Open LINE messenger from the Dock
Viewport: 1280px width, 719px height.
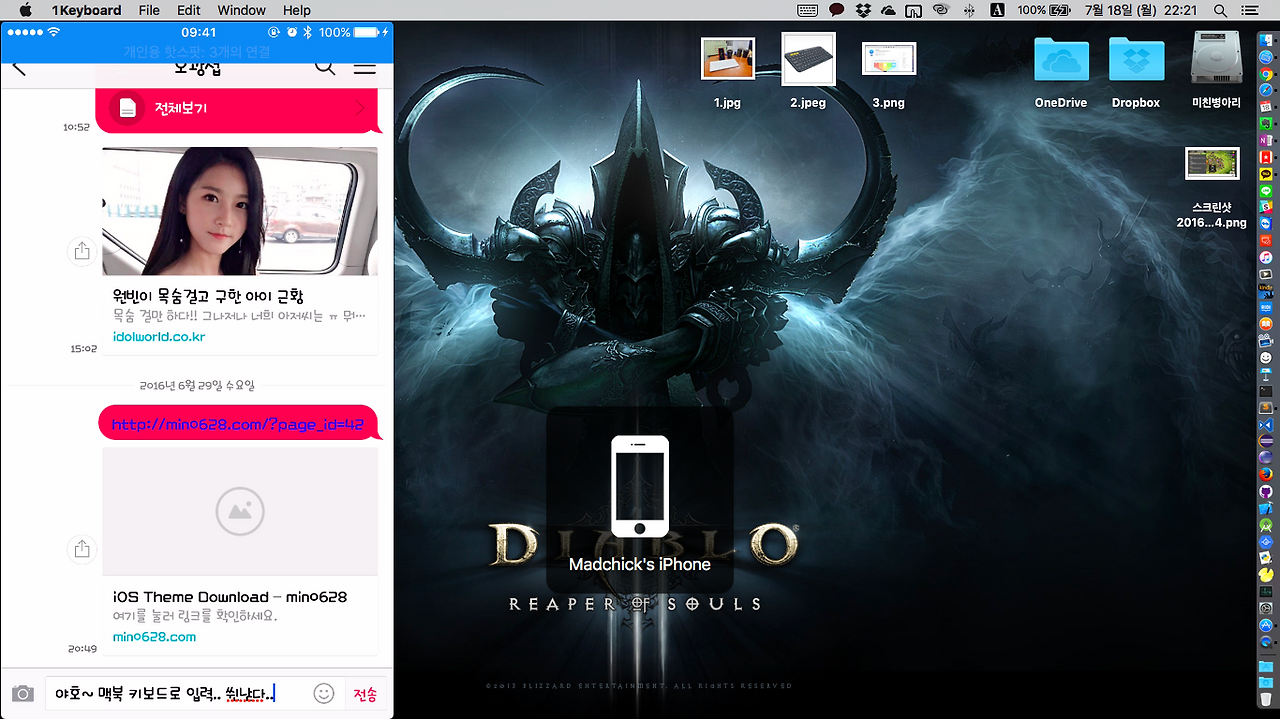[x=1264, y=191]
